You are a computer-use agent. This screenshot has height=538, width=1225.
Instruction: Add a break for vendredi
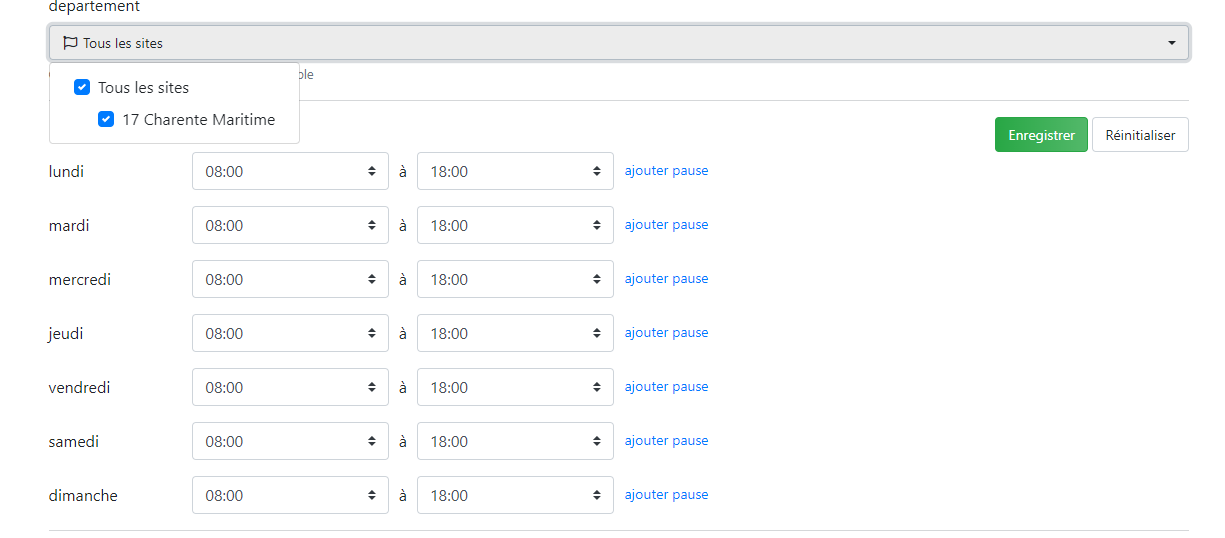click(666, 387)
